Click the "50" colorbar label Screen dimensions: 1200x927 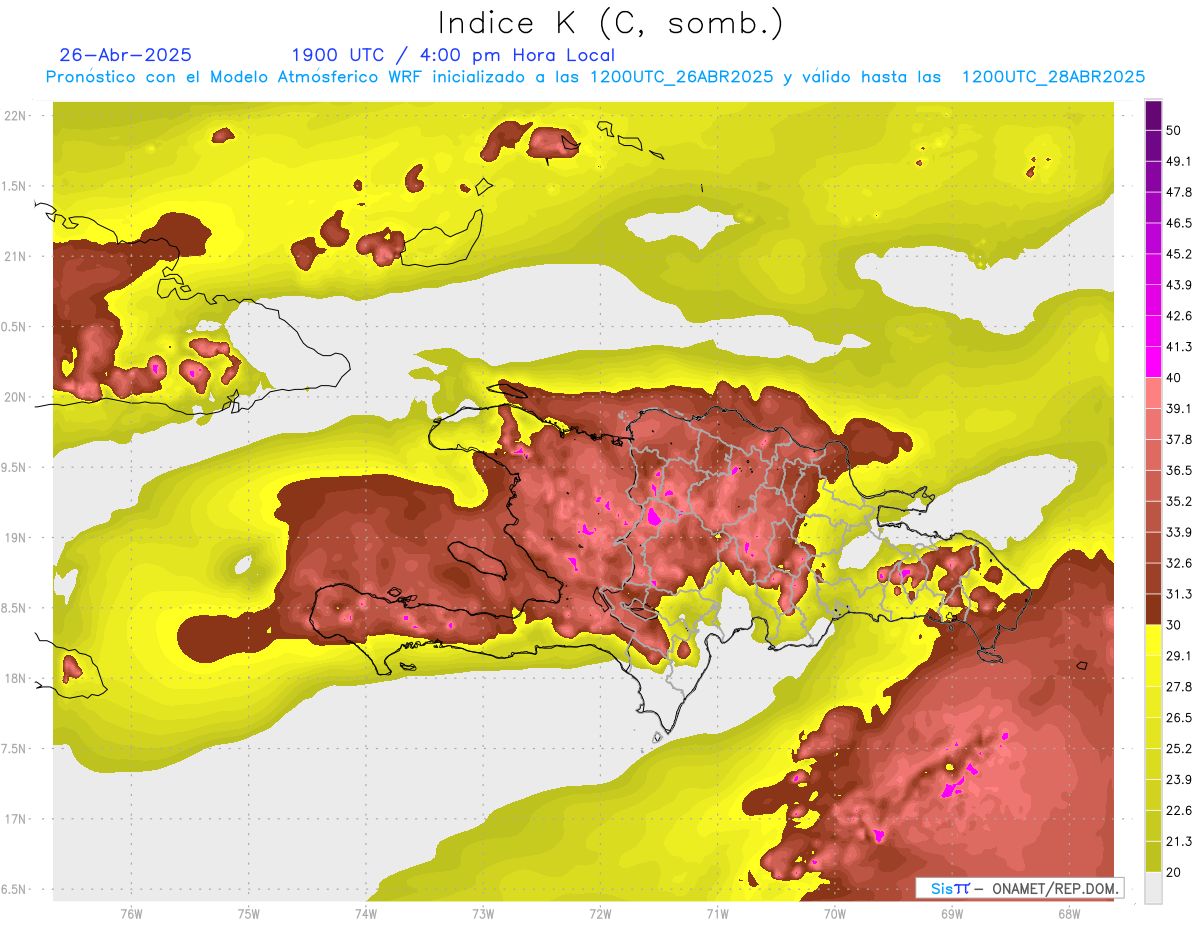(x=1173, y=130)
